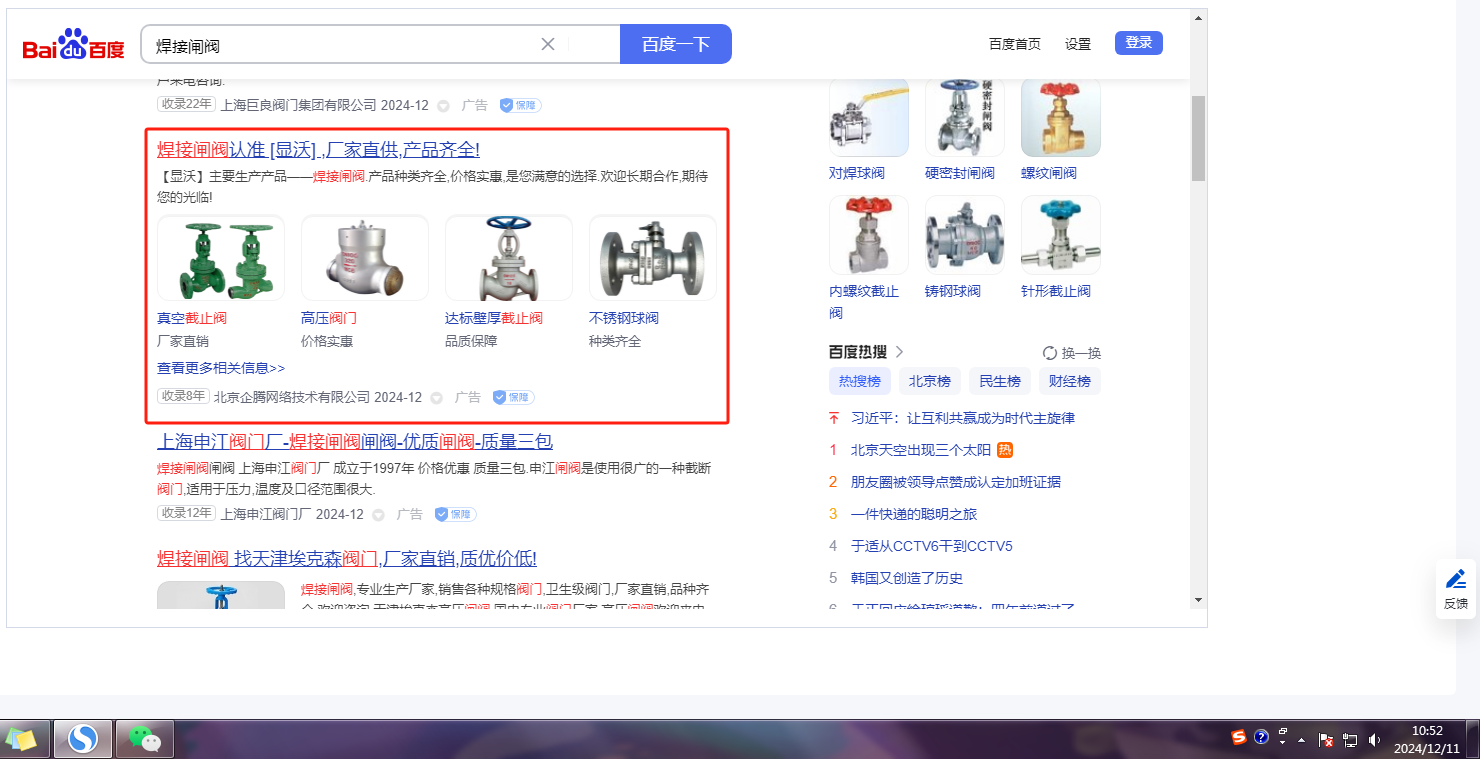
Task: Open hot search 于适从CCTV6干到CCTV5
Action: (932, 546)
